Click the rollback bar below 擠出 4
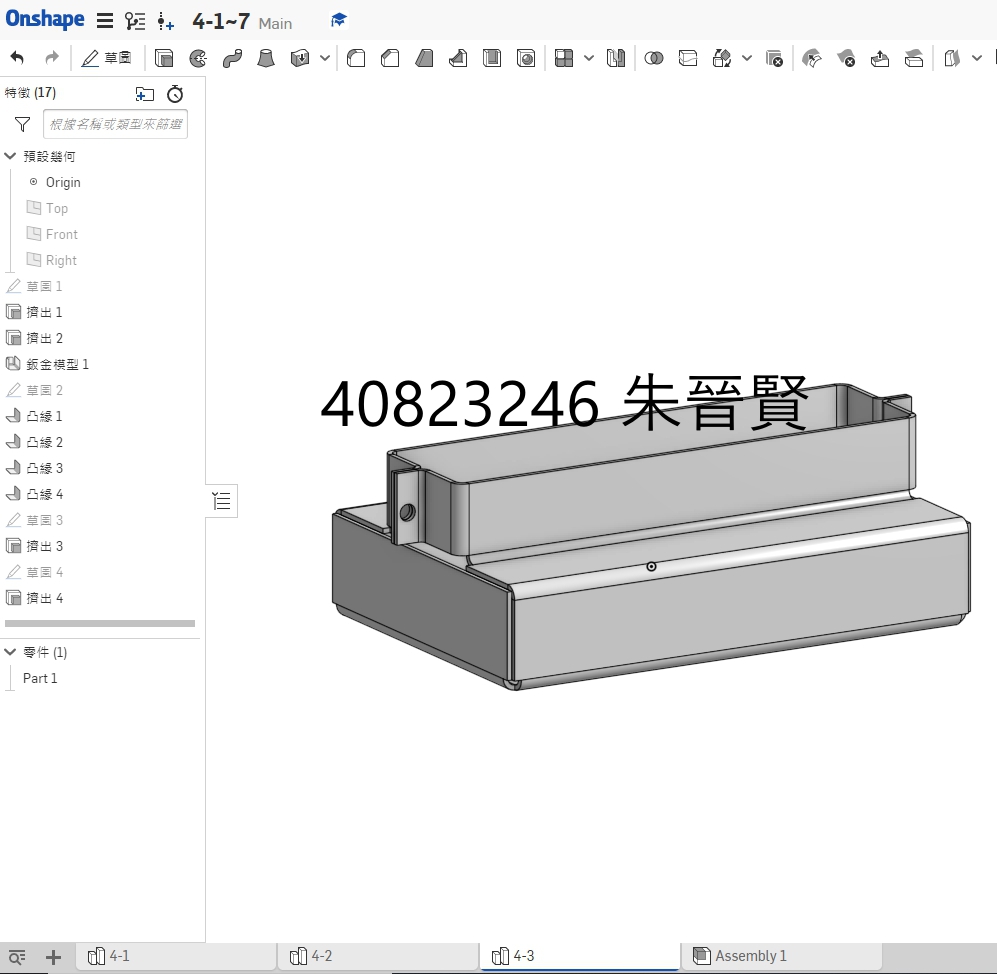 pyautogui.click(x=100, y=624)
